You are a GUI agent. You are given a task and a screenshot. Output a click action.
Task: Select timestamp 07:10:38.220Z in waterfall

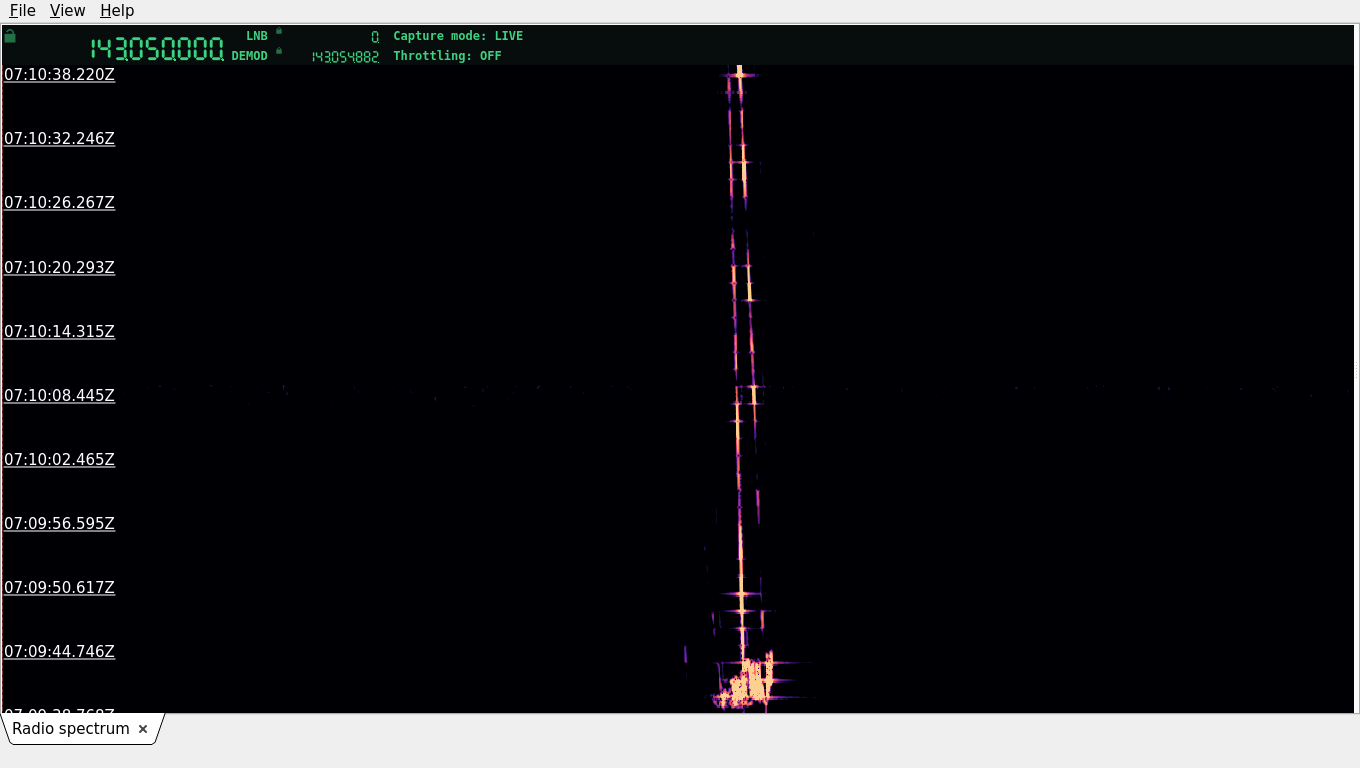coord(59,74)
